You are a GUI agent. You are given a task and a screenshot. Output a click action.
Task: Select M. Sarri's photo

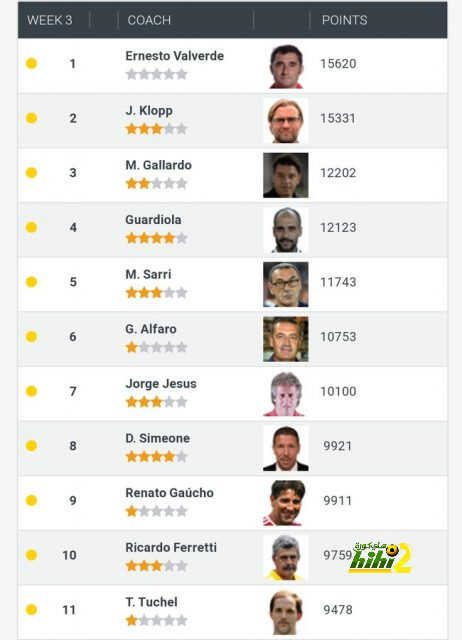coord(286,284)
